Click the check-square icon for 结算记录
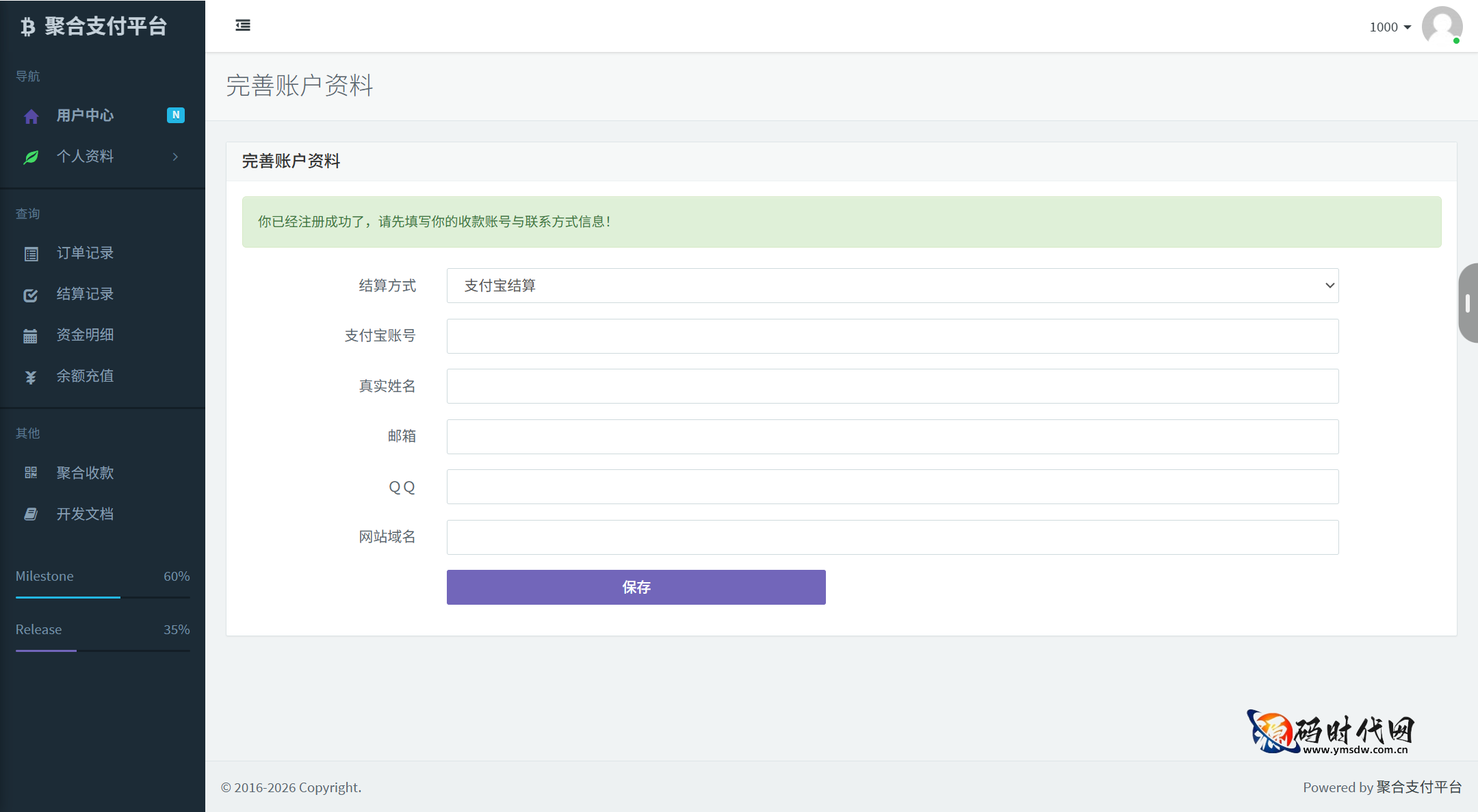 pyautogui.click(x=31, y=296)
